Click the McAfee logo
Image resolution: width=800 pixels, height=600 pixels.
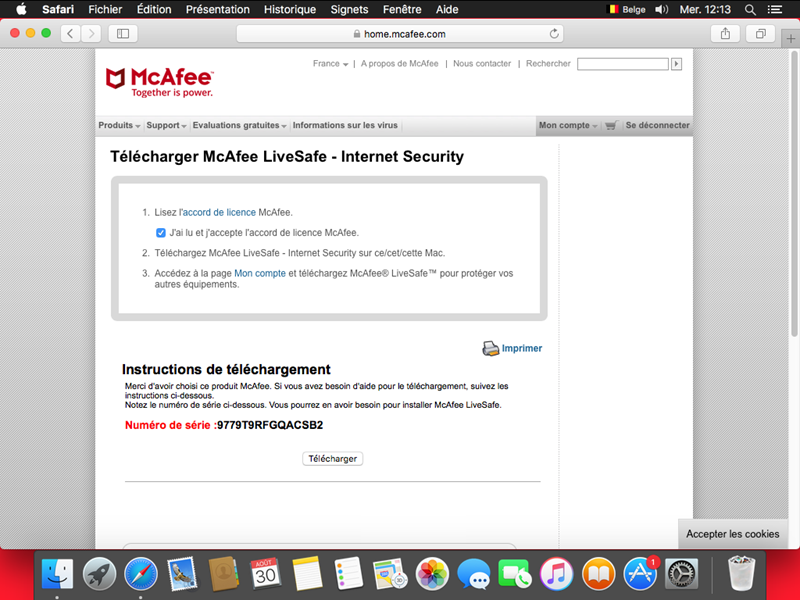coord(159,82)
